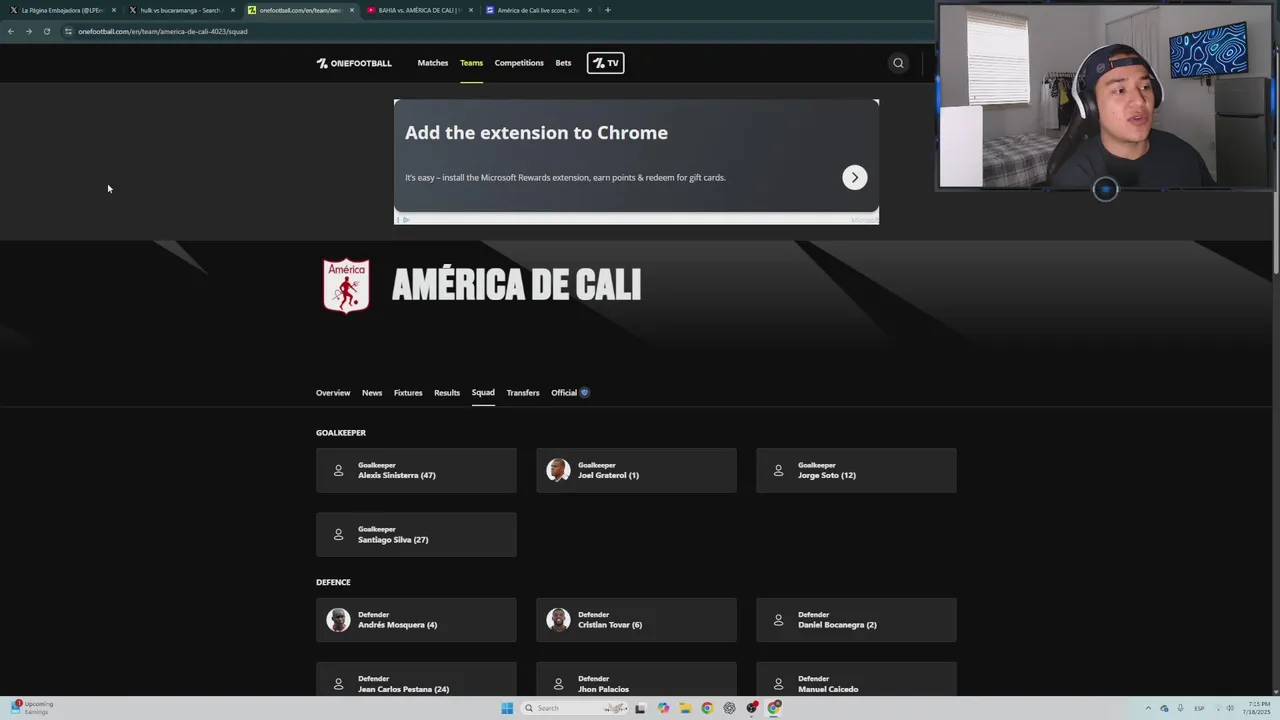Viewport: 1280px width, 720px height.
Task: Click the OneFootball logo
Action: click(x=354, y=63)
